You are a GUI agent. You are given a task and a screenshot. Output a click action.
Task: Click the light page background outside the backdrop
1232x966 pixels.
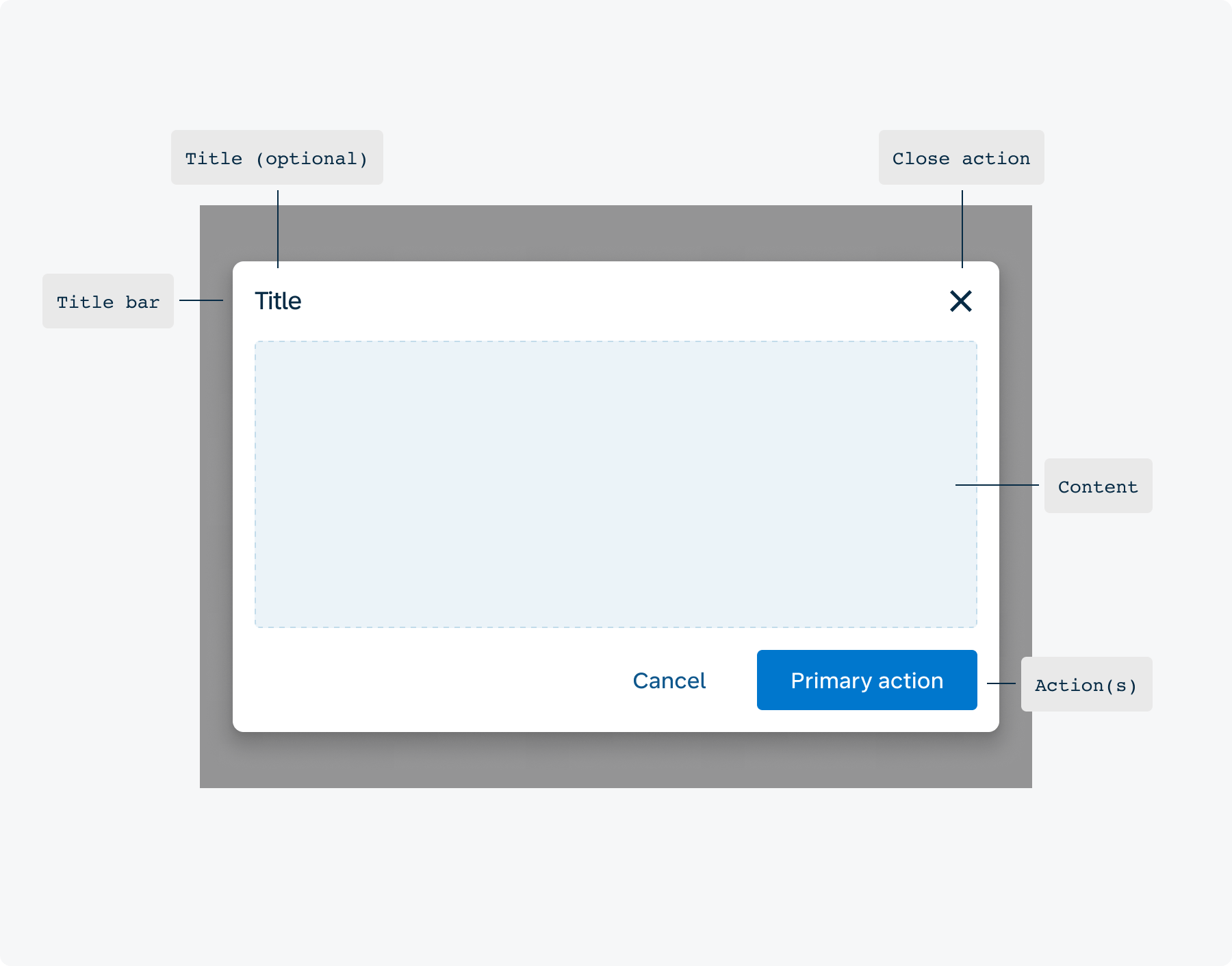coord(616,876)
